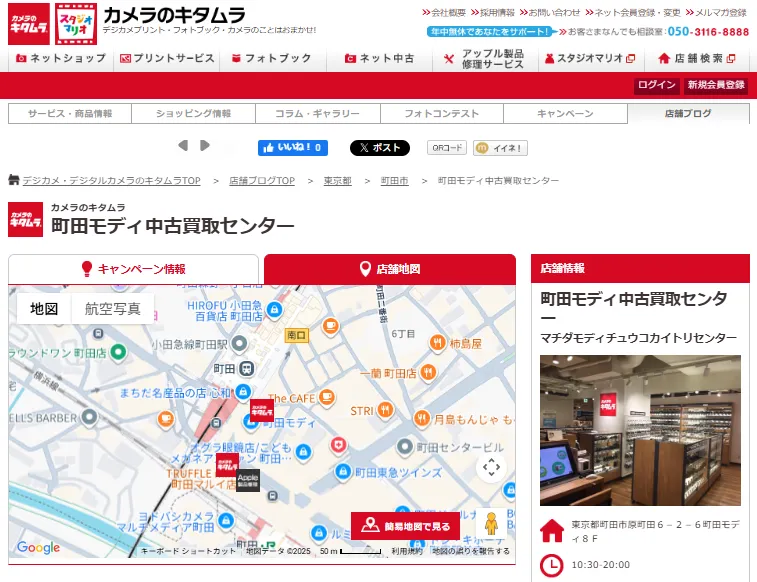This screenshot has width=757, height=582.
Task: Click the Kitamura store marker near 町田モディ
Action: pos(262,411)
